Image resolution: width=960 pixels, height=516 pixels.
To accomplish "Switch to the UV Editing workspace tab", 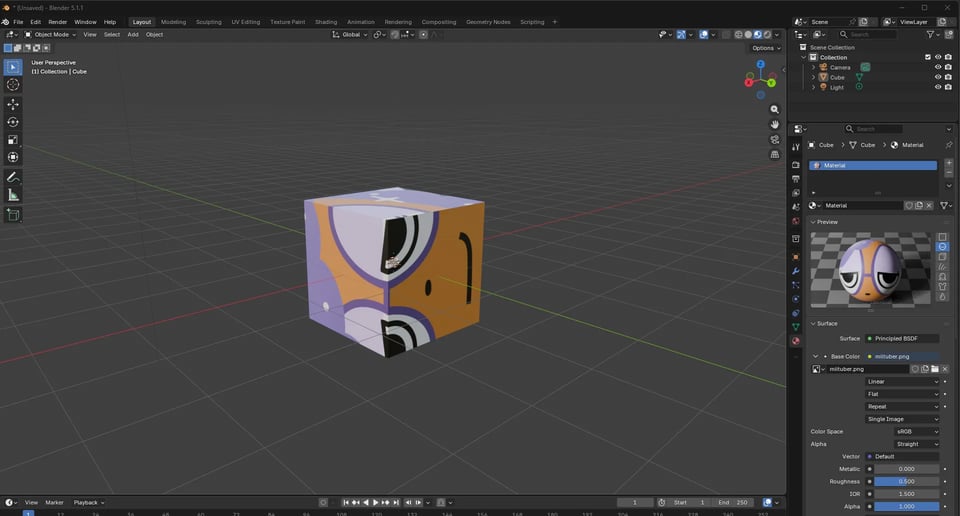I will coord(246,22).
